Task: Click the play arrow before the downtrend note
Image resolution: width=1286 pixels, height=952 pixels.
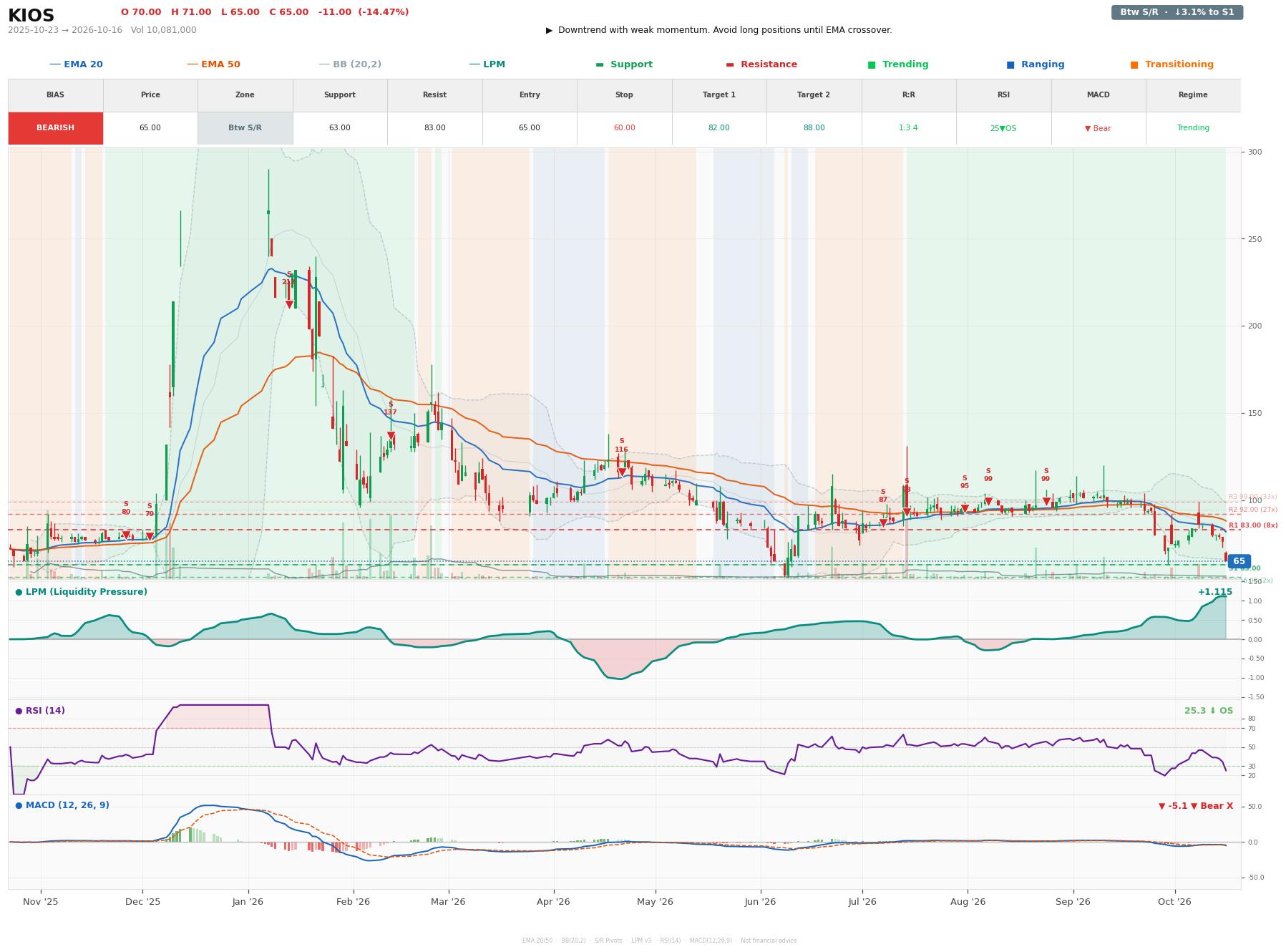Action: click(x=550, y=30)
